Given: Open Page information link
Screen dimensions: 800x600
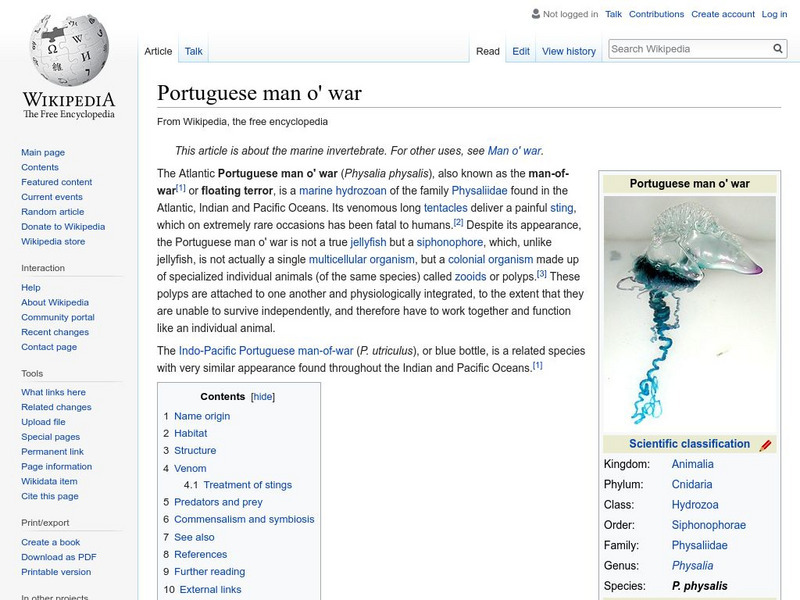Looking at the screenshot, I should coord(57,466).
